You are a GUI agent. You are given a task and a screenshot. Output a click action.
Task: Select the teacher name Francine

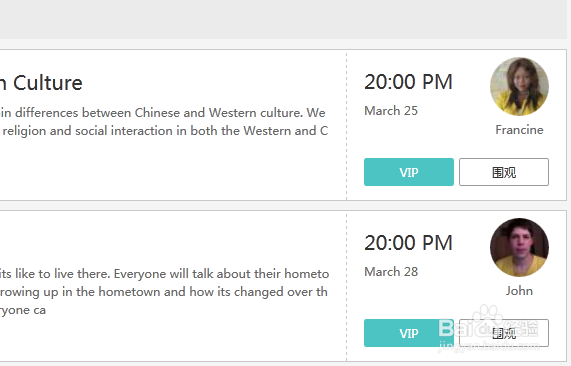coord(519,130)
